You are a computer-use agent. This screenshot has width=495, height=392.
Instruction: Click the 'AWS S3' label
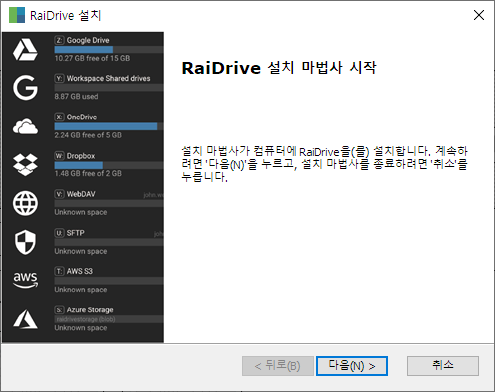[x=80, y=271]
